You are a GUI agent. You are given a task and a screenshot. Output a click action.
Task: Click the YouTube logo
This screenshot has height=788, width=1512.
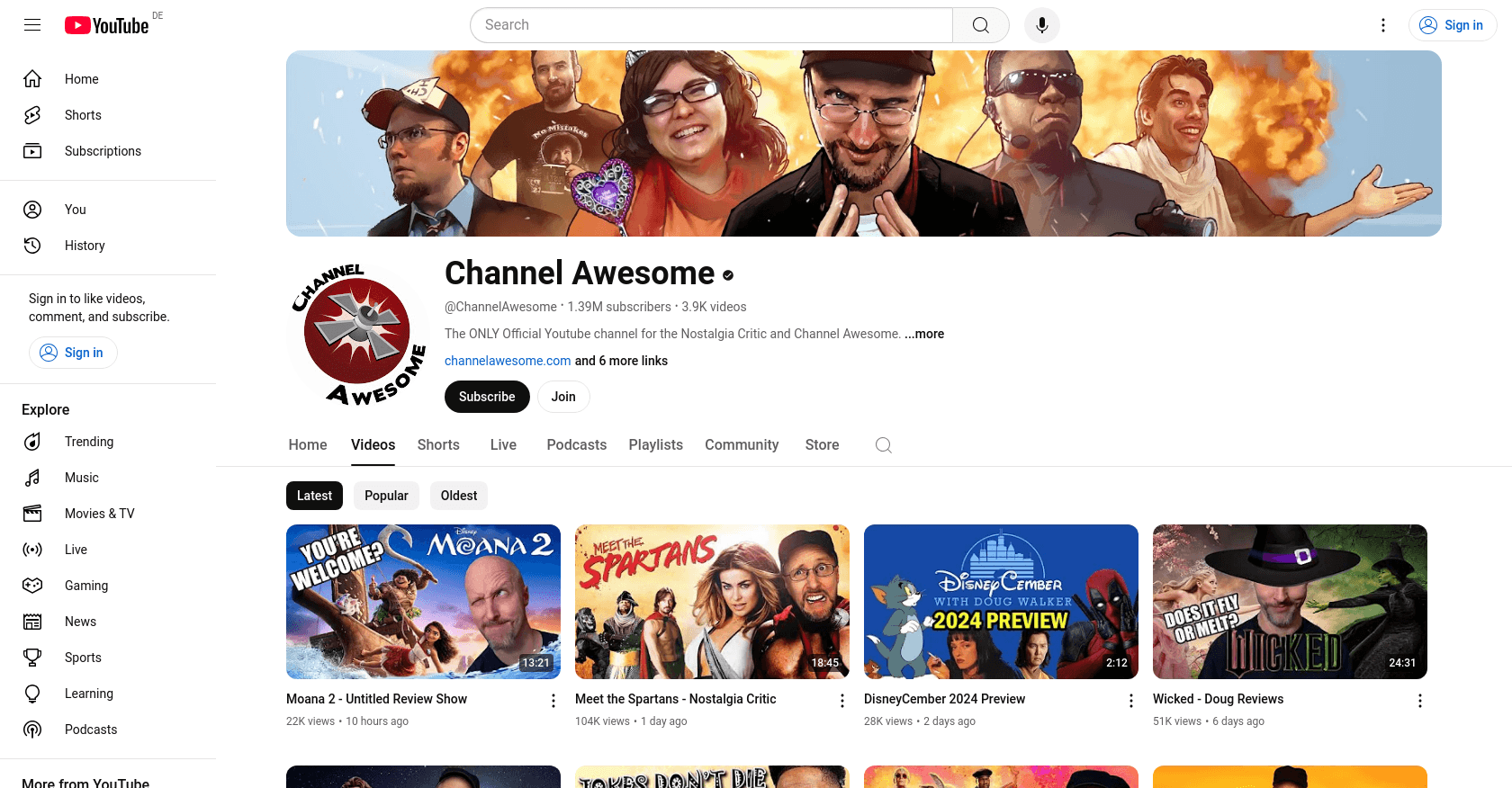[107, 25]
